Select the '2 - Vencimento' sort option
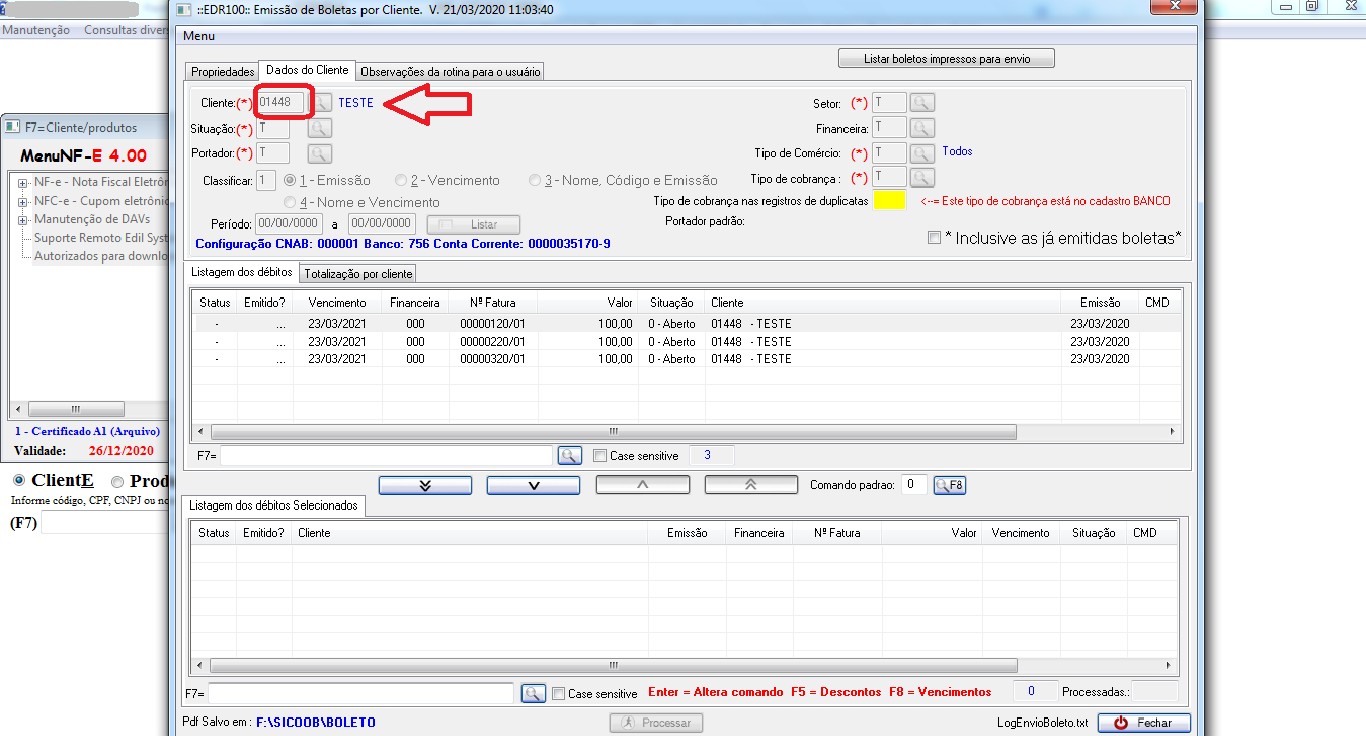Image resolution: width=1366 pixels, height=736 pixels. tap(401, 181)
